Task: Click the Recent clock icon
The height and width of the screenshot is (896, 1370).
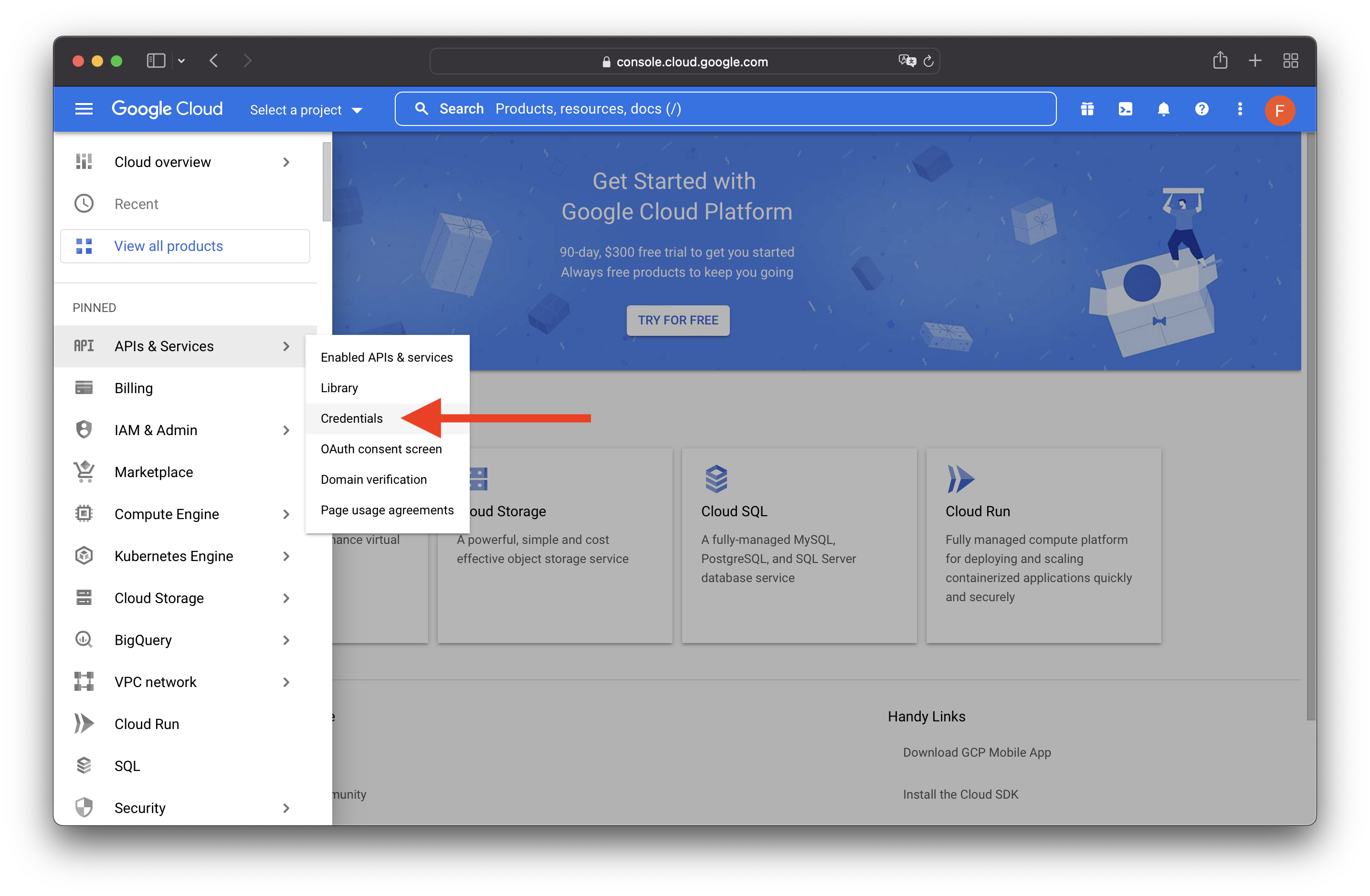Action: pos(84,204)
